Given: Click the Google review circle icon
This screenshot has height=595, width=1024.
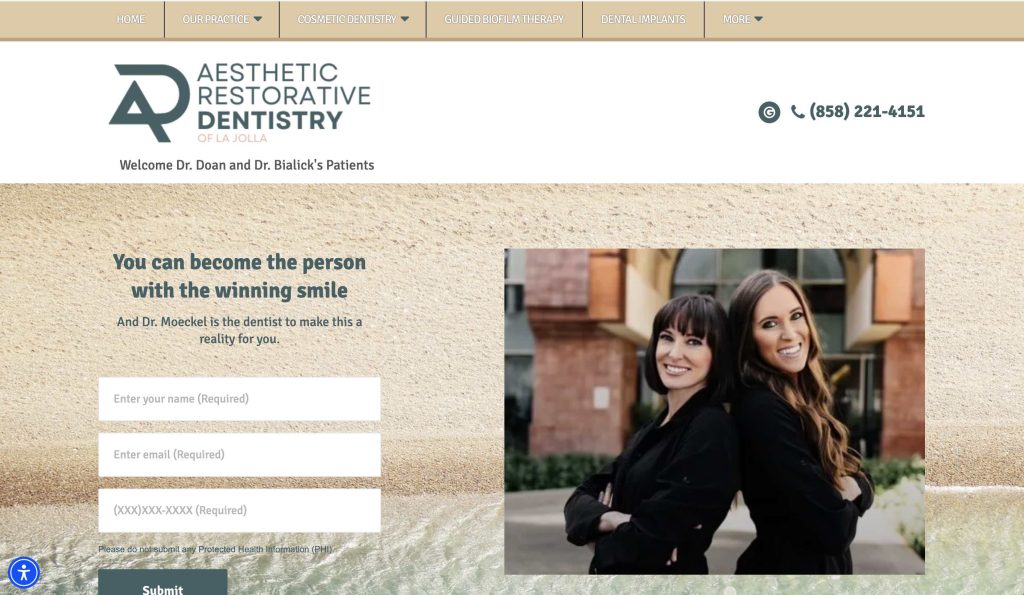Looking at the screenshot, I should (x=769, y=112).
